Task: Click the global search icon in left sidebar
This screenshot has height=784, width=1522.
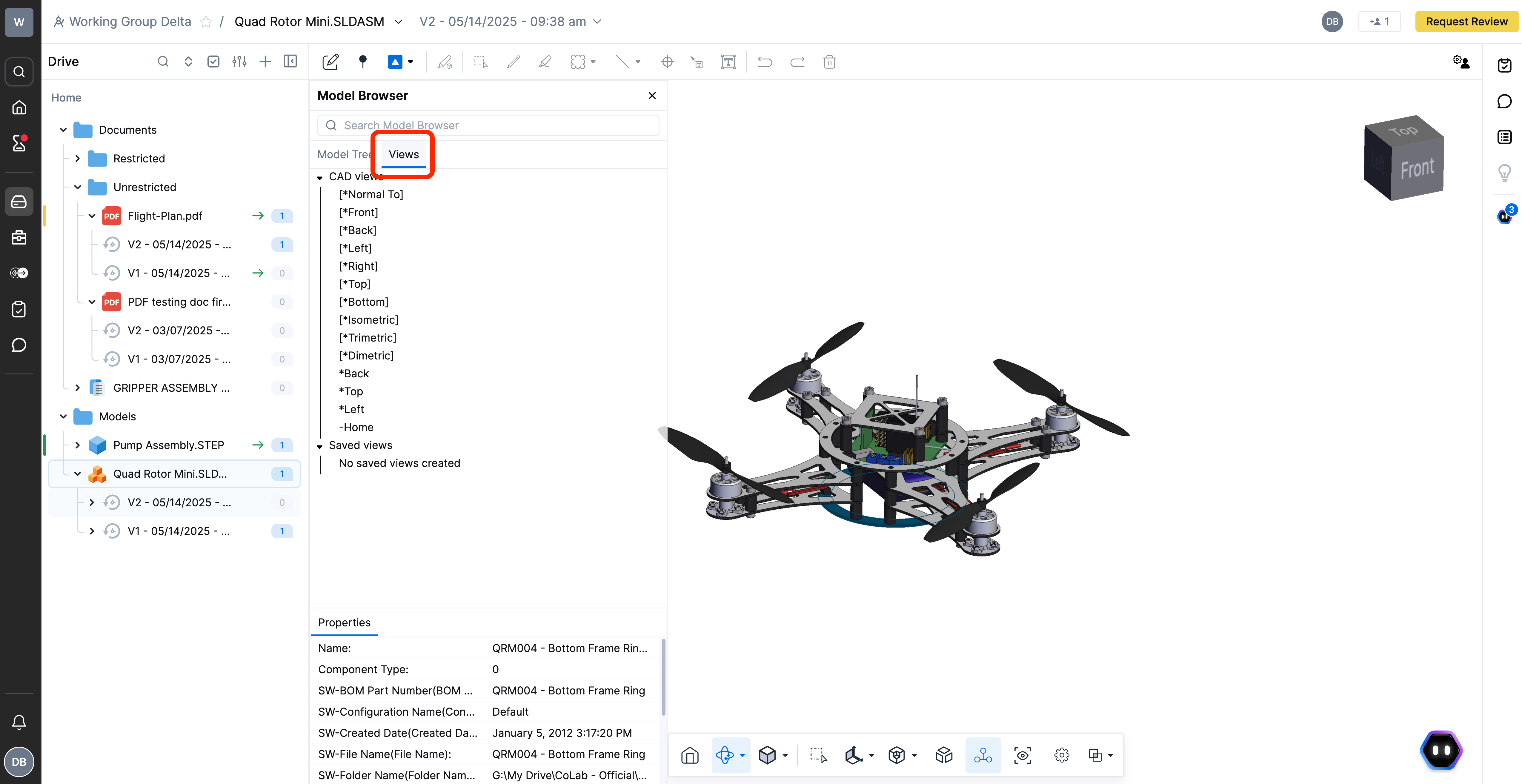Action: [19, 71]
